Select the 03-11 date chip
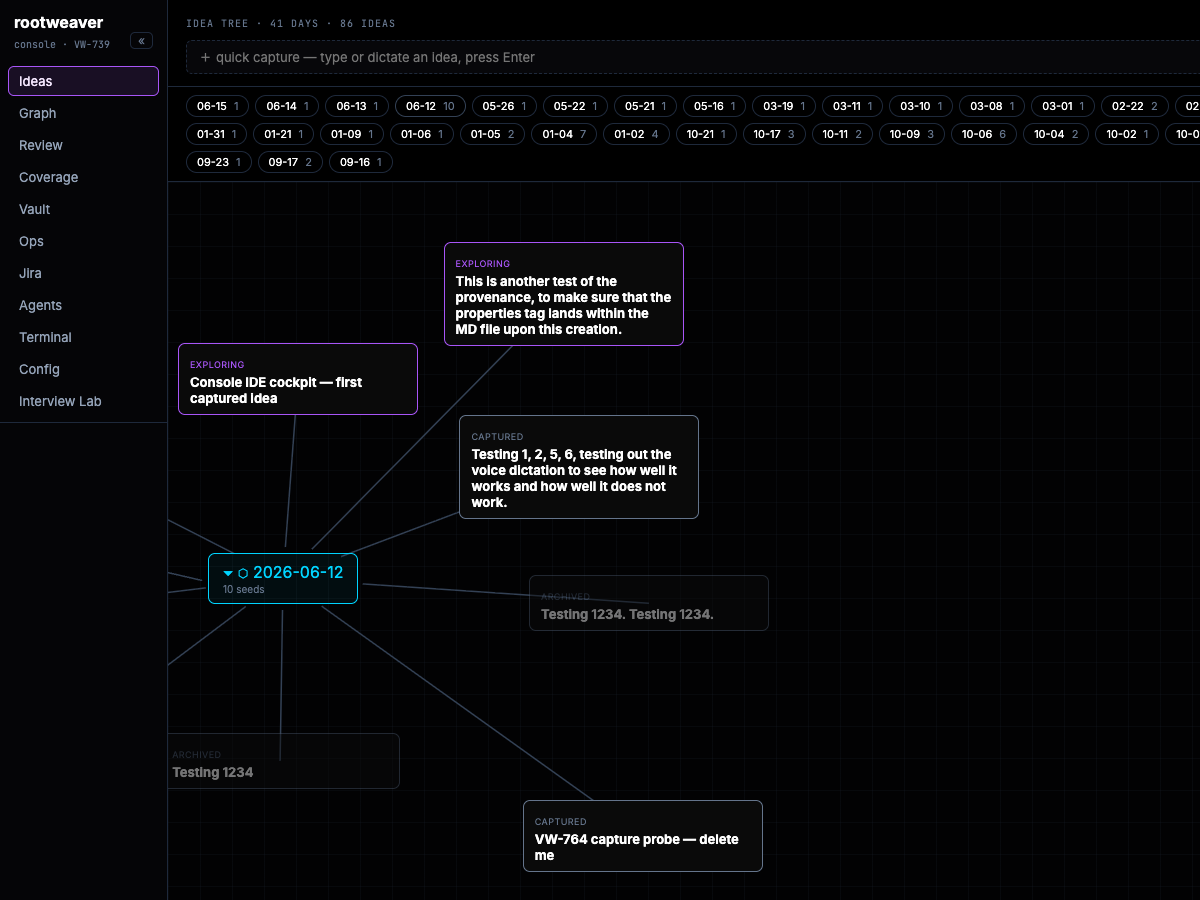 [853, 106]
